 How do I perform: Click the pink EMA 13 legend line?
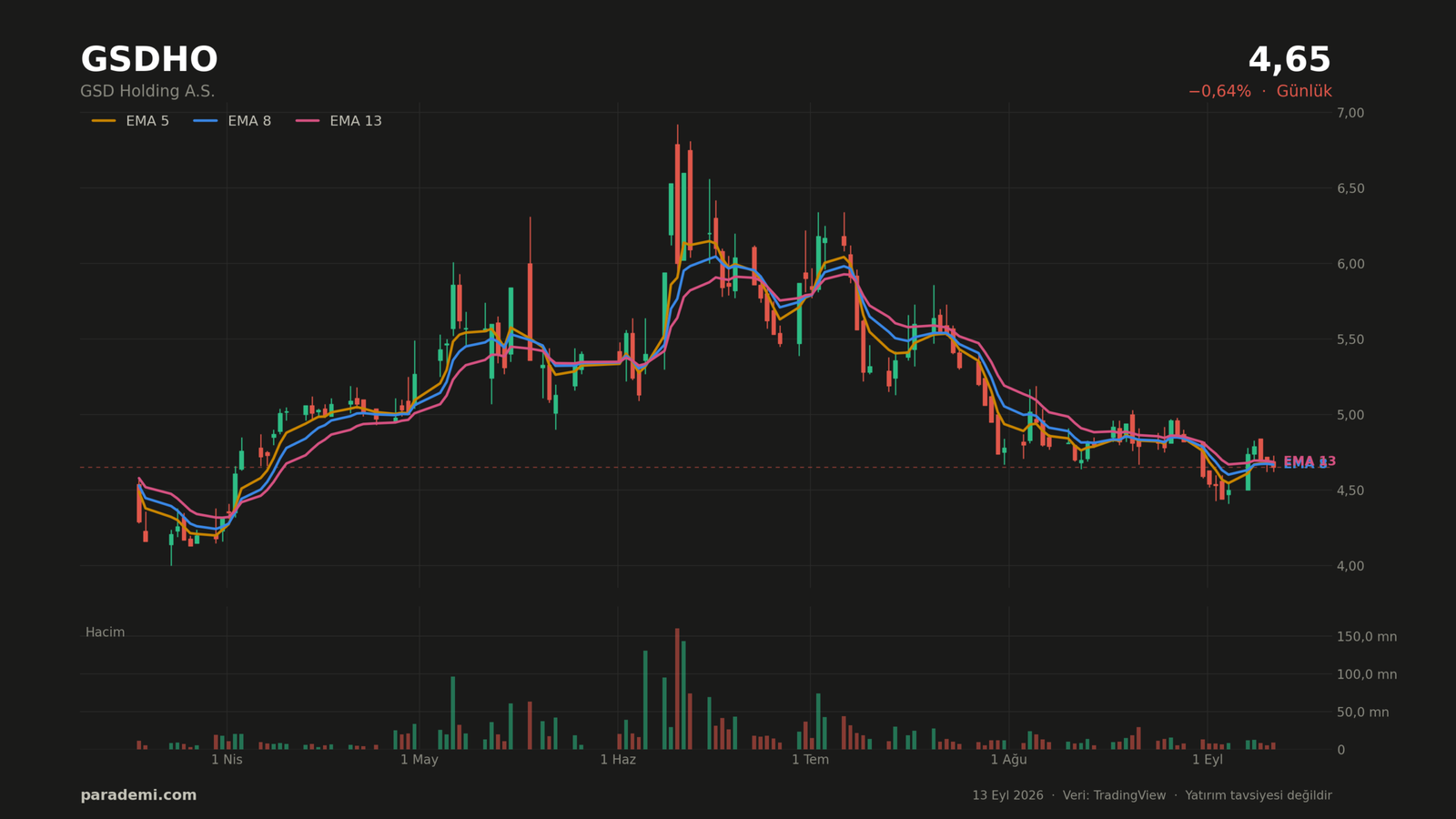coord(308,121)
